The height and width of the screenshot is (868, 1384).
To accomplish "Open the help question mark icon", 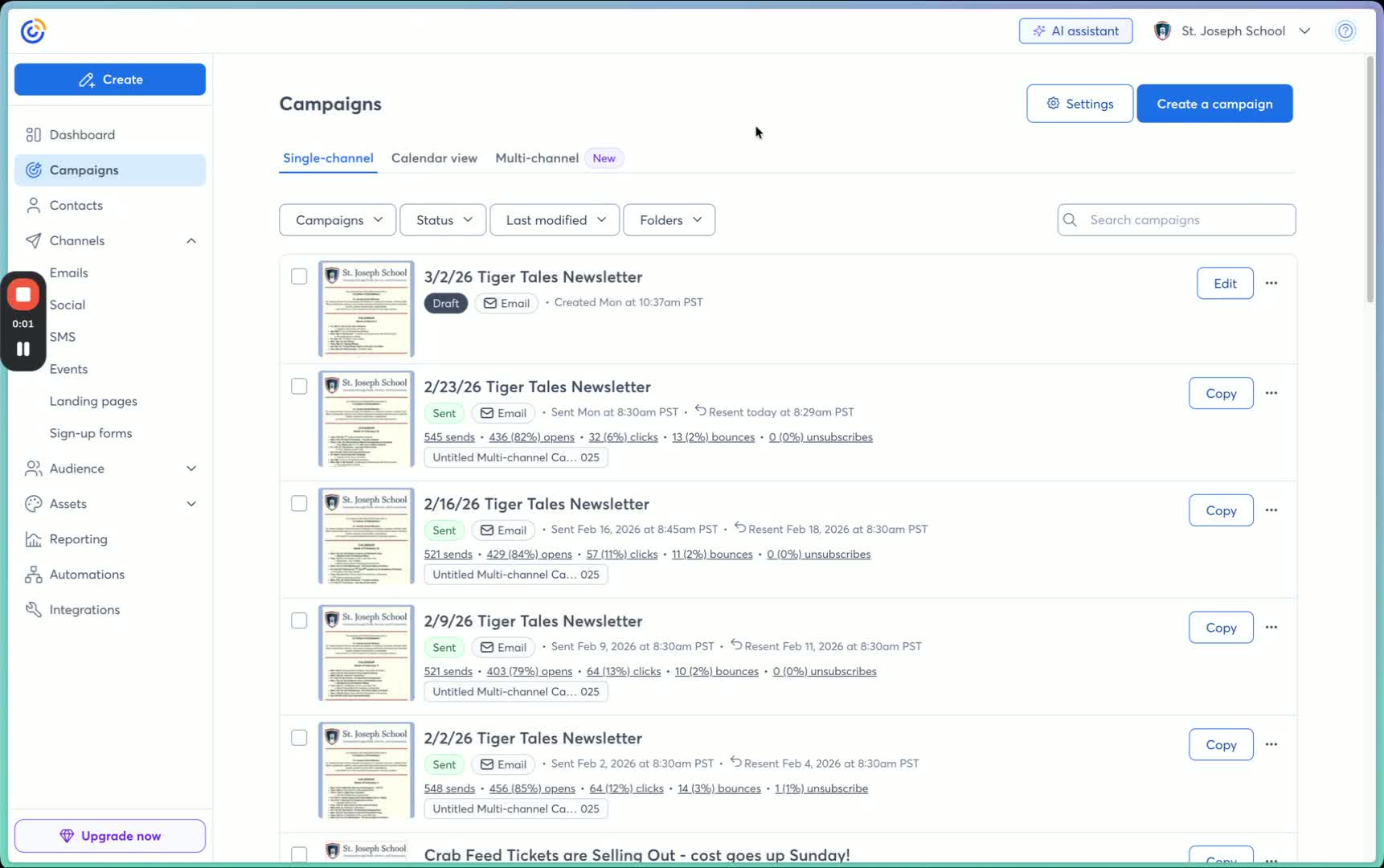I will click(x=1345, y=31).
